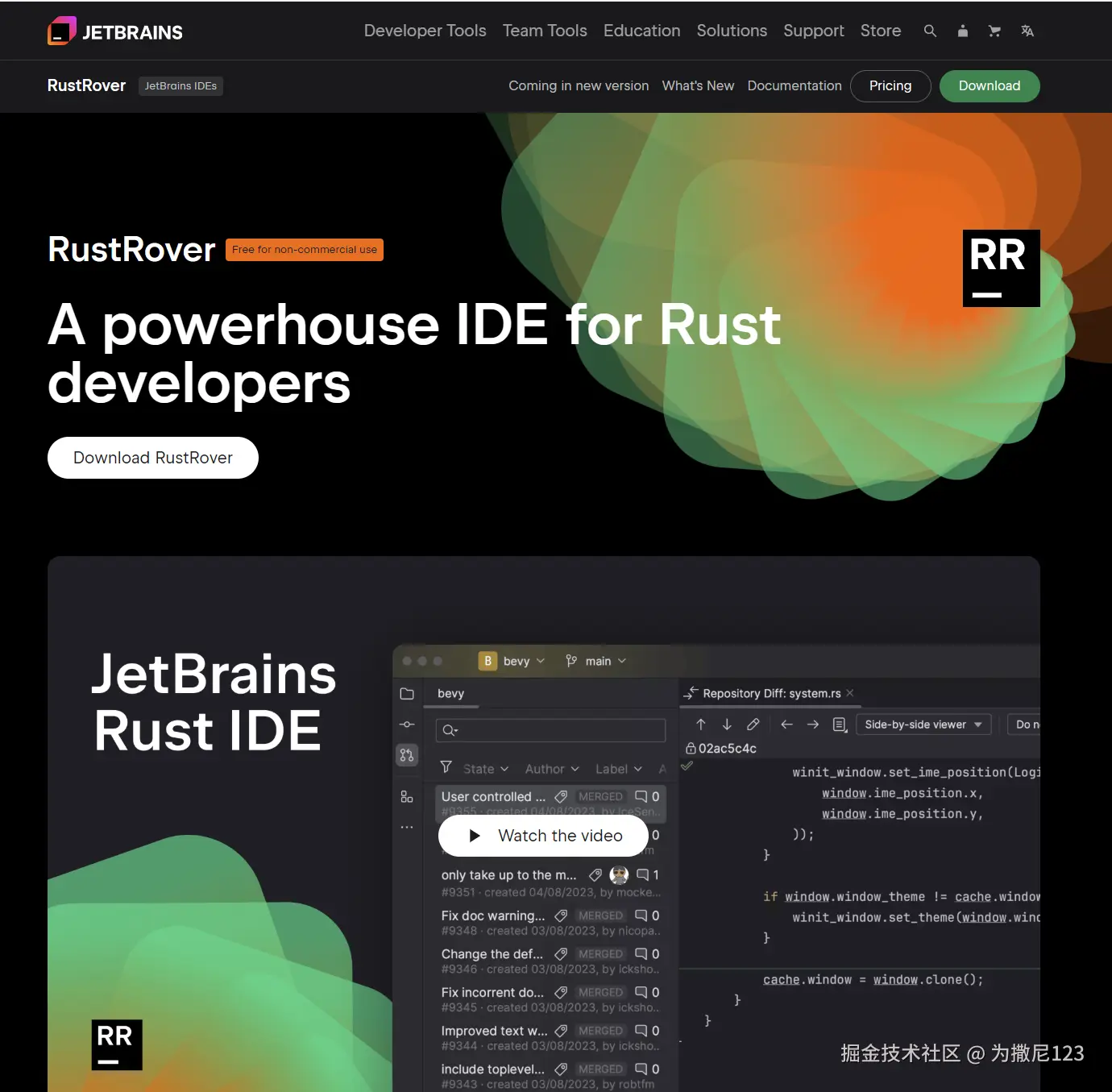Image resolution: width=1112 pixels, height=1092 pixels.
Task: Click the Download RustRover button
Action: click(x=153, y=458)
